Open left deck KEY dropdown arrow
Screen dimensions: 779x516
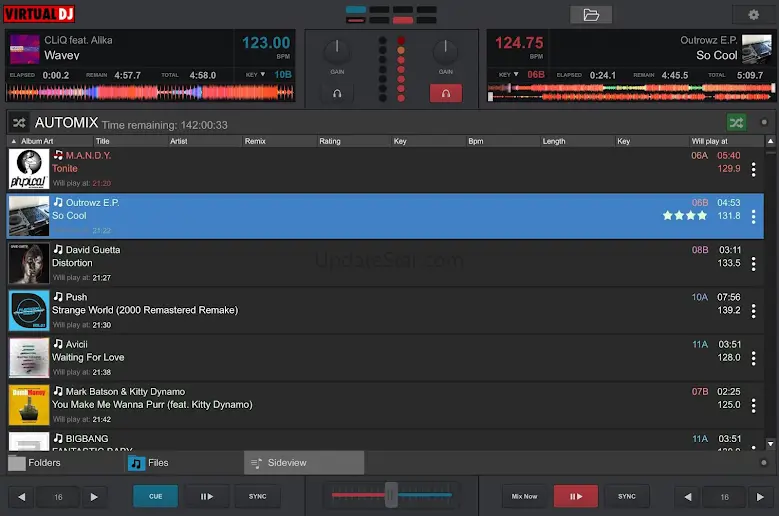coord(262,75)
